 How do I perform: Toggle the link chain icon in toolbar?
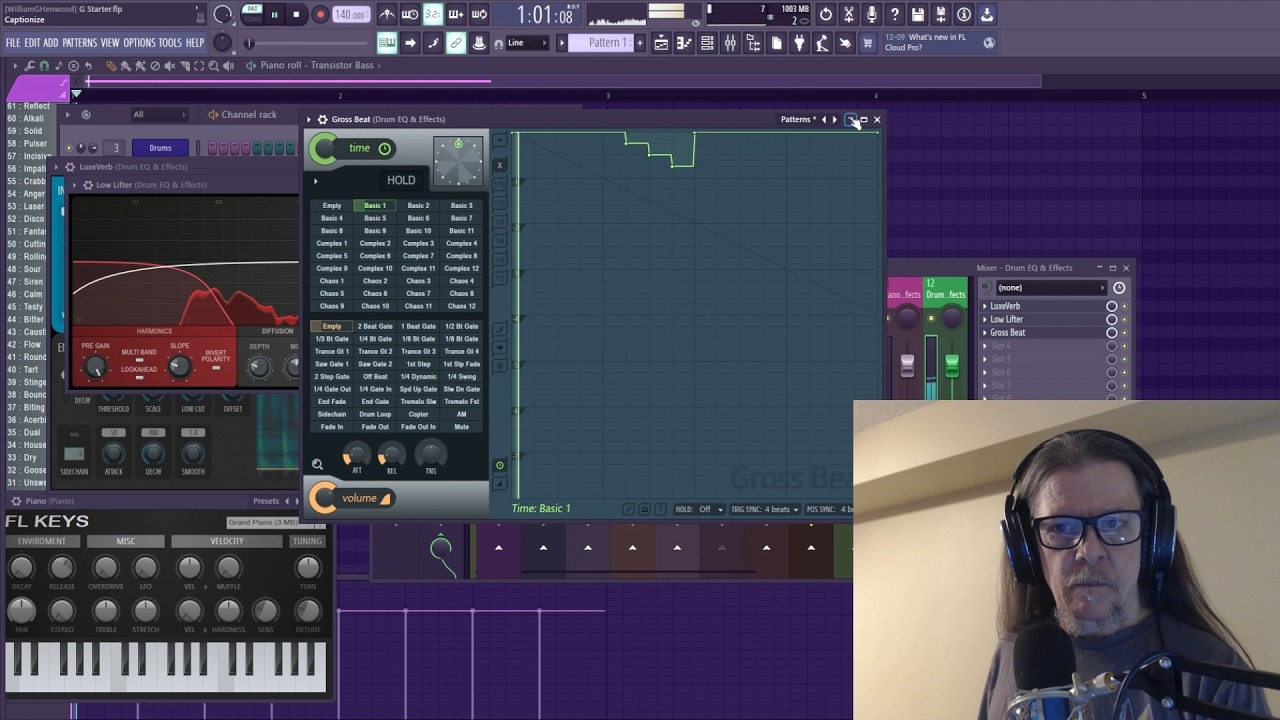456,43
